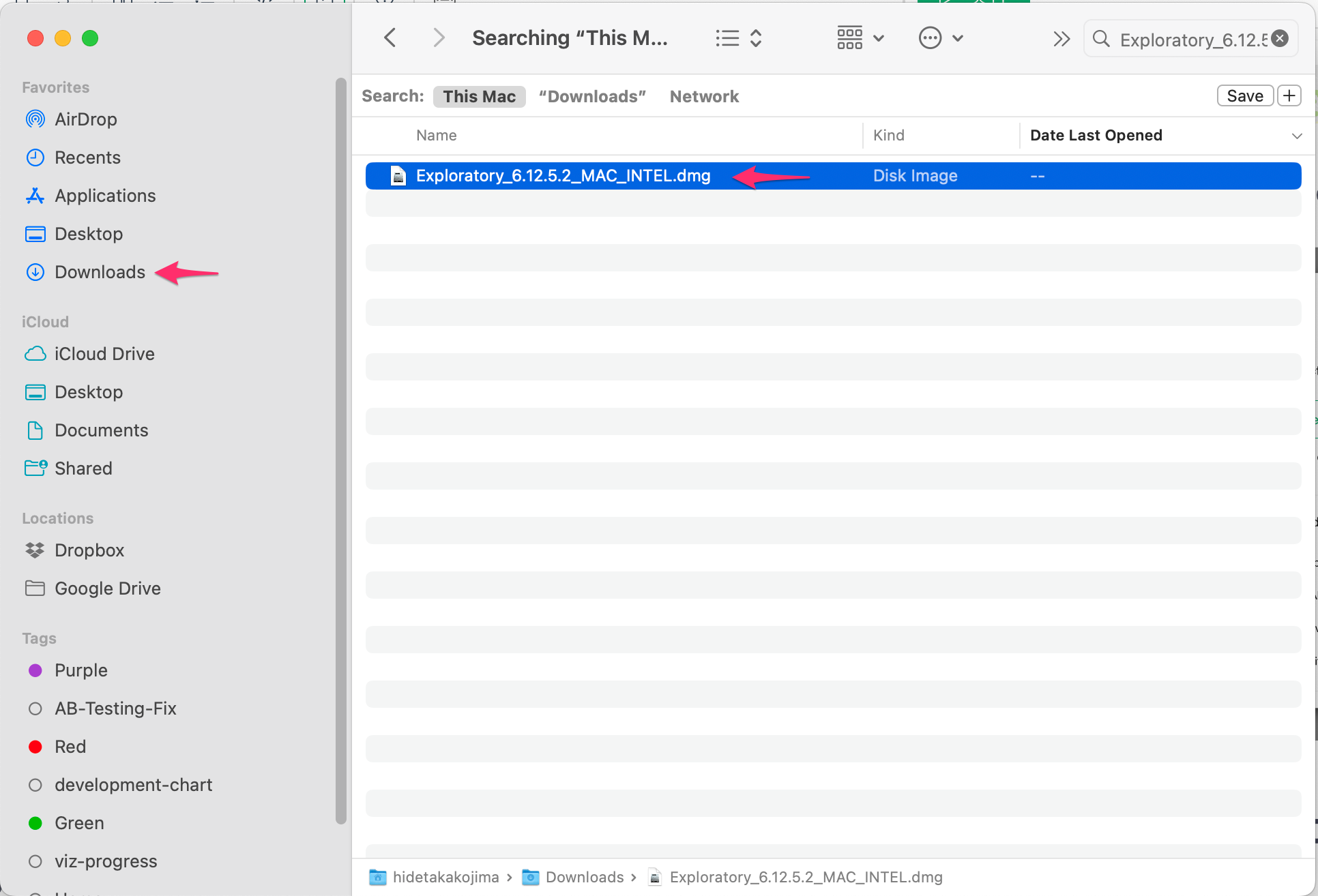Sort results by the Name column
The width and height of the screenshot is (1318, 896).
pos(436,135)
